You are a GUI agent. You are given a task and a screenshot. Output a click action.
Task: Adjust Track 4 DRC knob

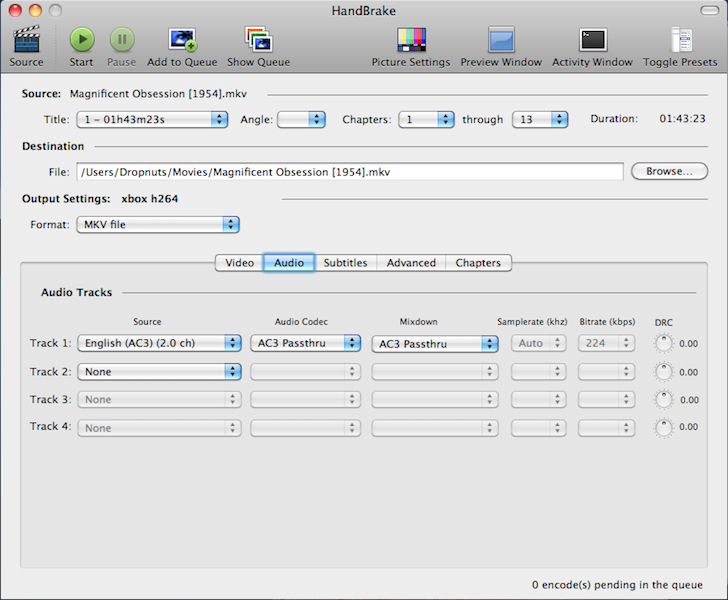click(x=663, y=427)
